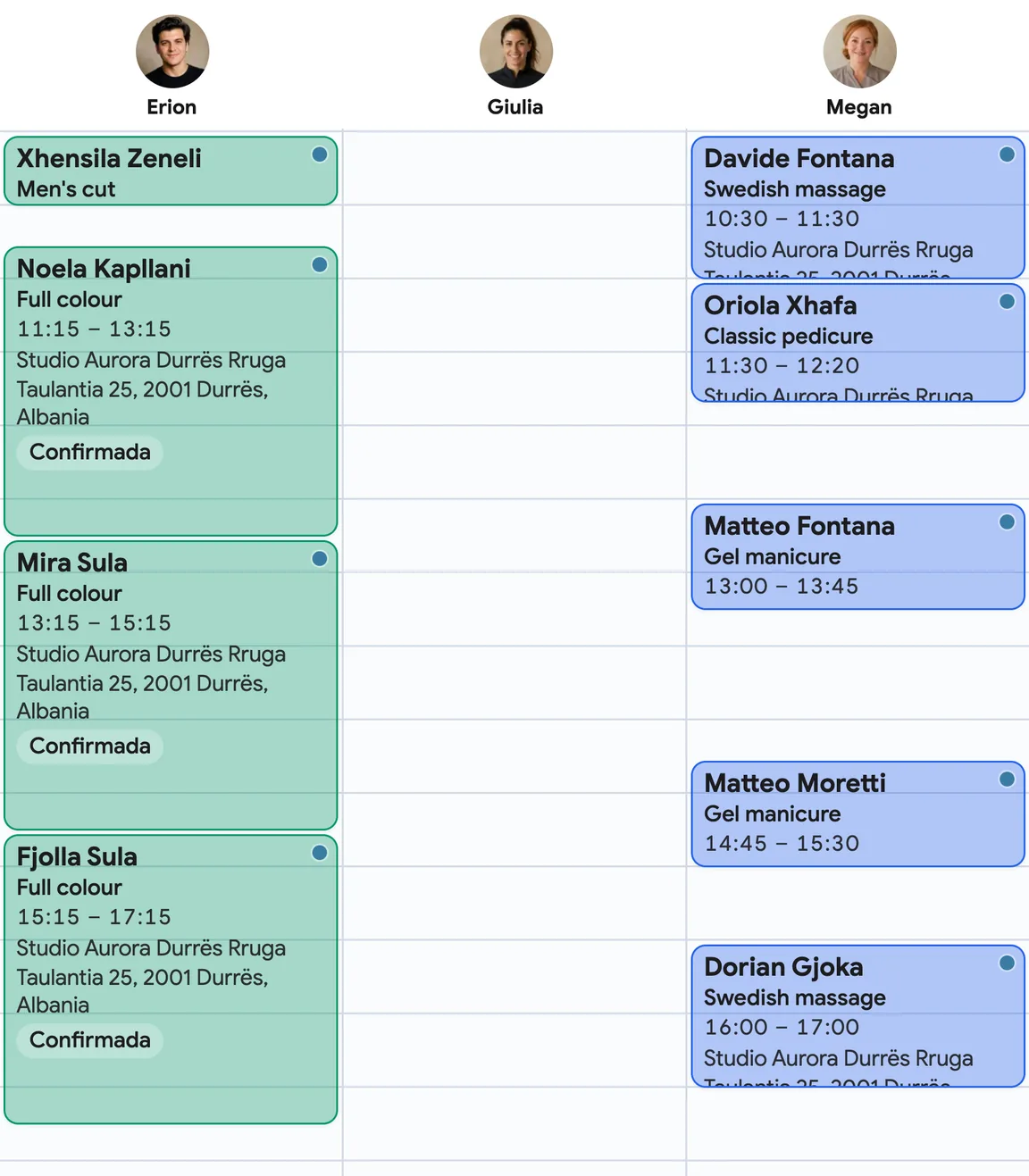Screen dimensions: 1029x1176
Task: Click Giulia's profile avatar
Action: point(516,51)
